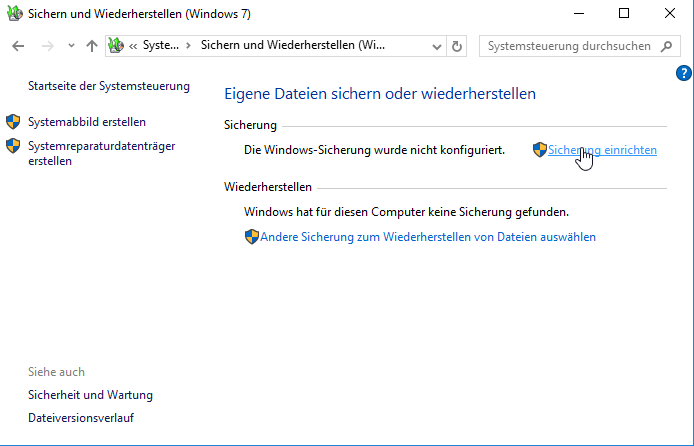Click the search magnifier icon
694x446 pixels.
667,46
